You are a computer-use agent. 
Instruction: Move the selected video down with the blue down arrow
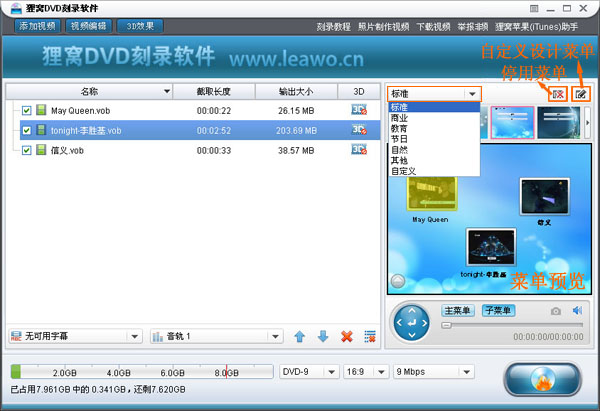[x=323, y=337]
